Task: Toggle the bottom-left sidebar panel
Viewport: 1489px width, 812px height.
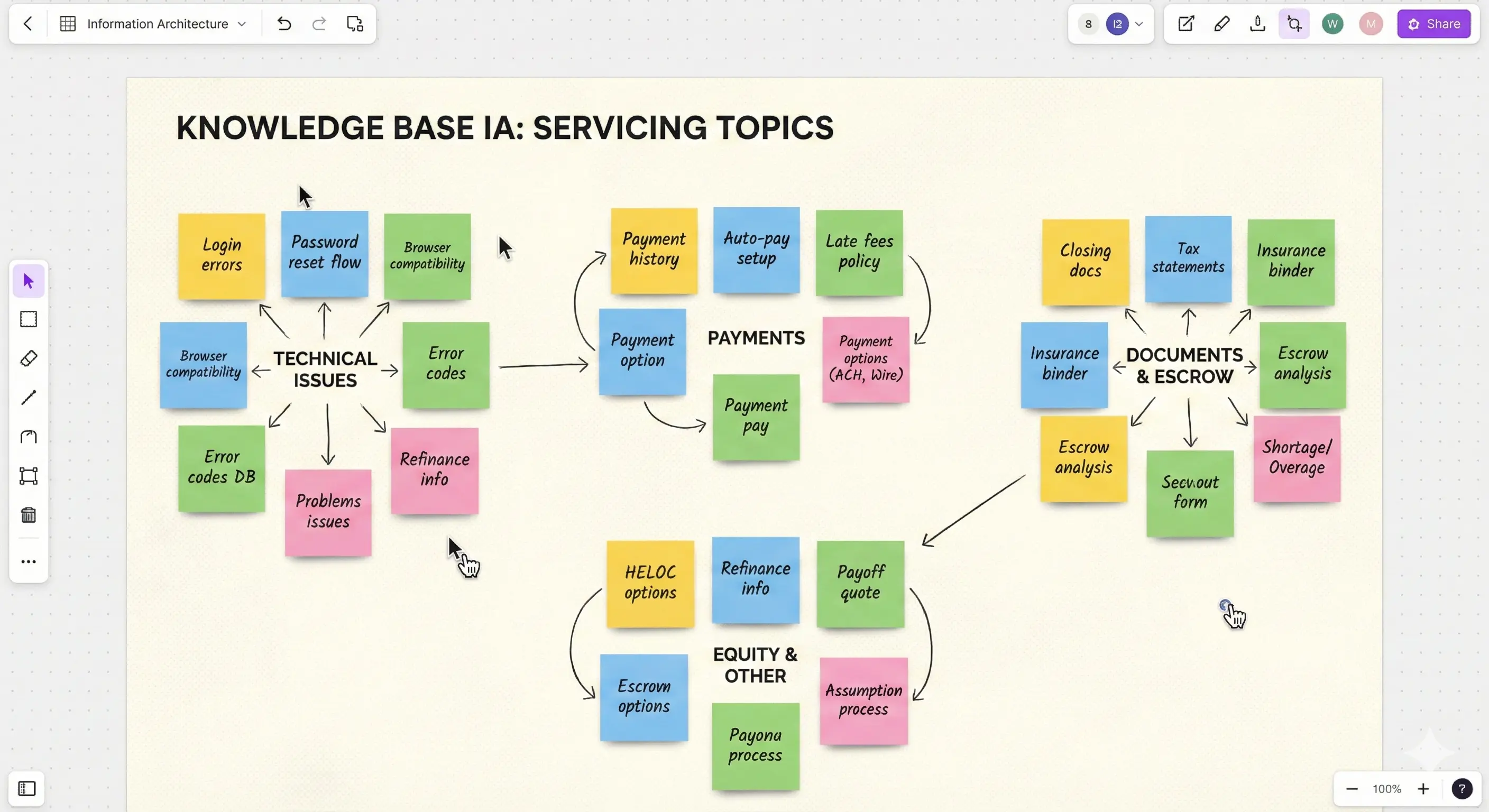Action: [x=26, y=788]
